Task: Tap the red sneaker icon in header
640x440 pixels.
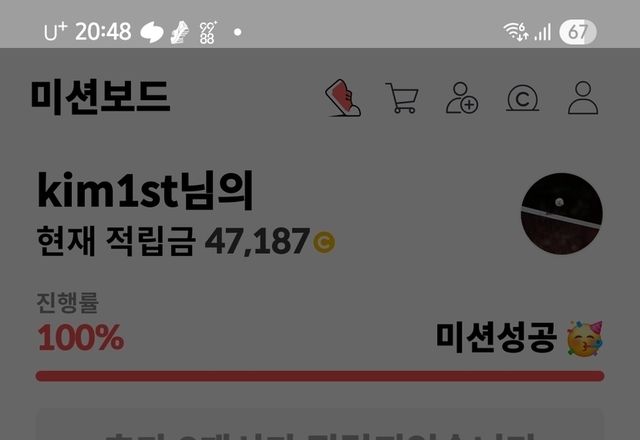Action: [343, 98]
